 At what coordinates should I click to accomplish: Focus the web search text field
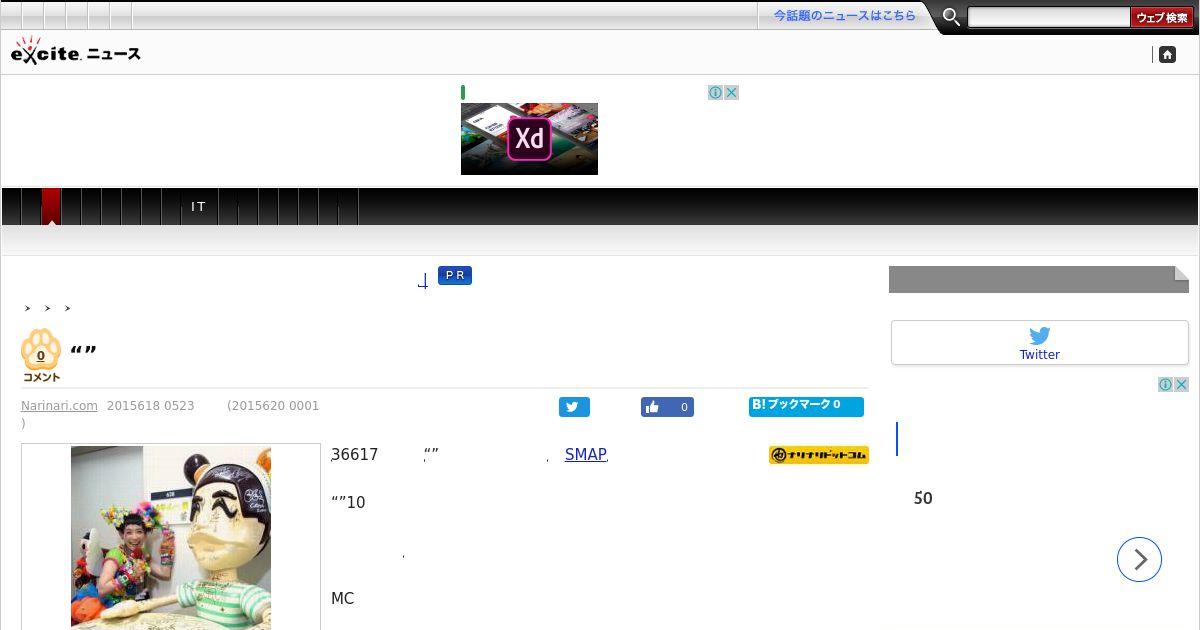tap(1049, 17)
